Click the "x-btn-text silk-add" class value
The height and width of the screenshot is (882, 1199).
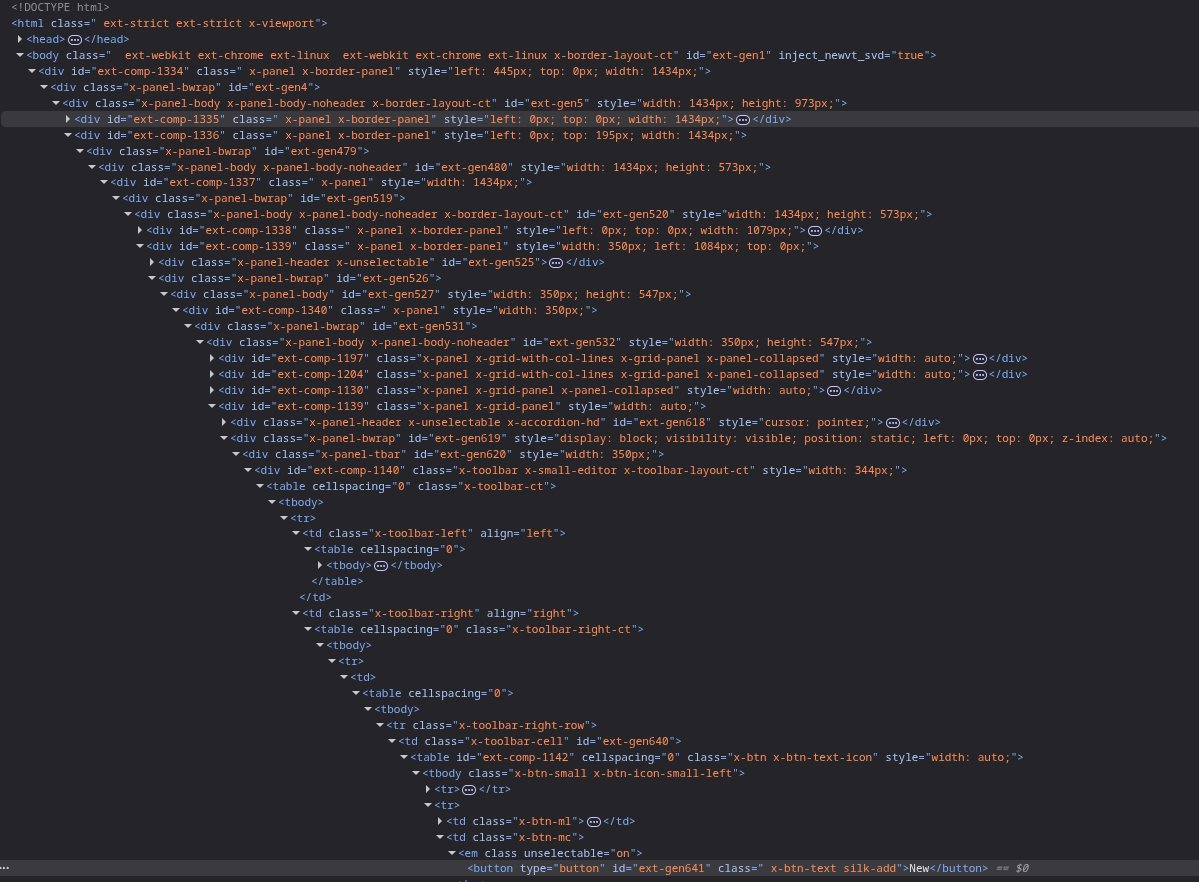coord(833,868)
